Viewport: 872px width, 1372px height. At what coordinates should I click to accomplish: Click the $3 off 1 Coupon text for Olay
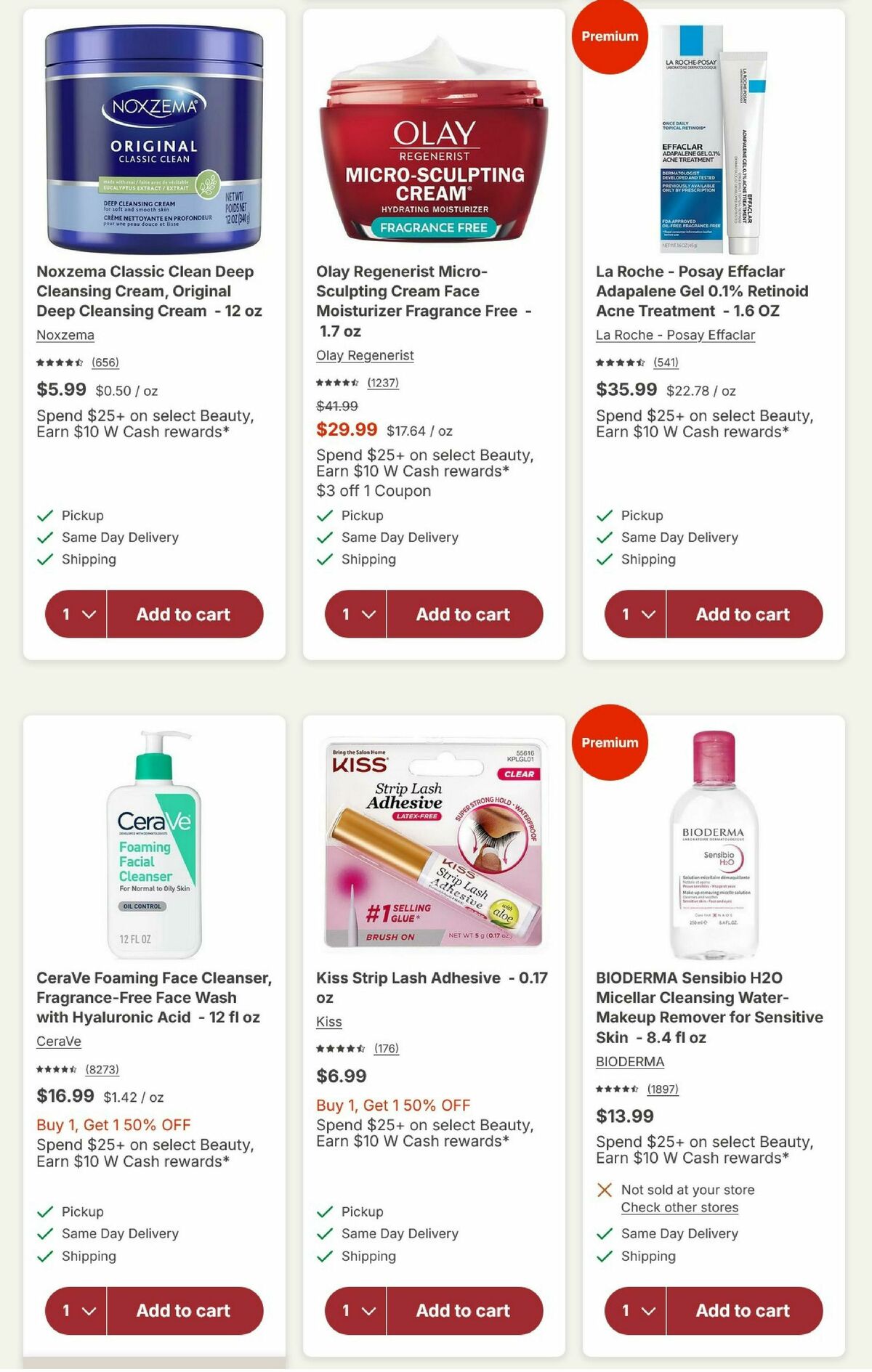click(373, 491)
